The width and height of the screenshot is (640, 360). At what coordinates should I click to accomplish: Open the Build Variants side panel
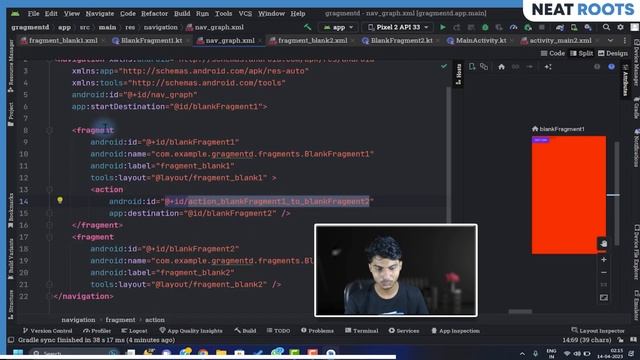[x=11, y=259]
